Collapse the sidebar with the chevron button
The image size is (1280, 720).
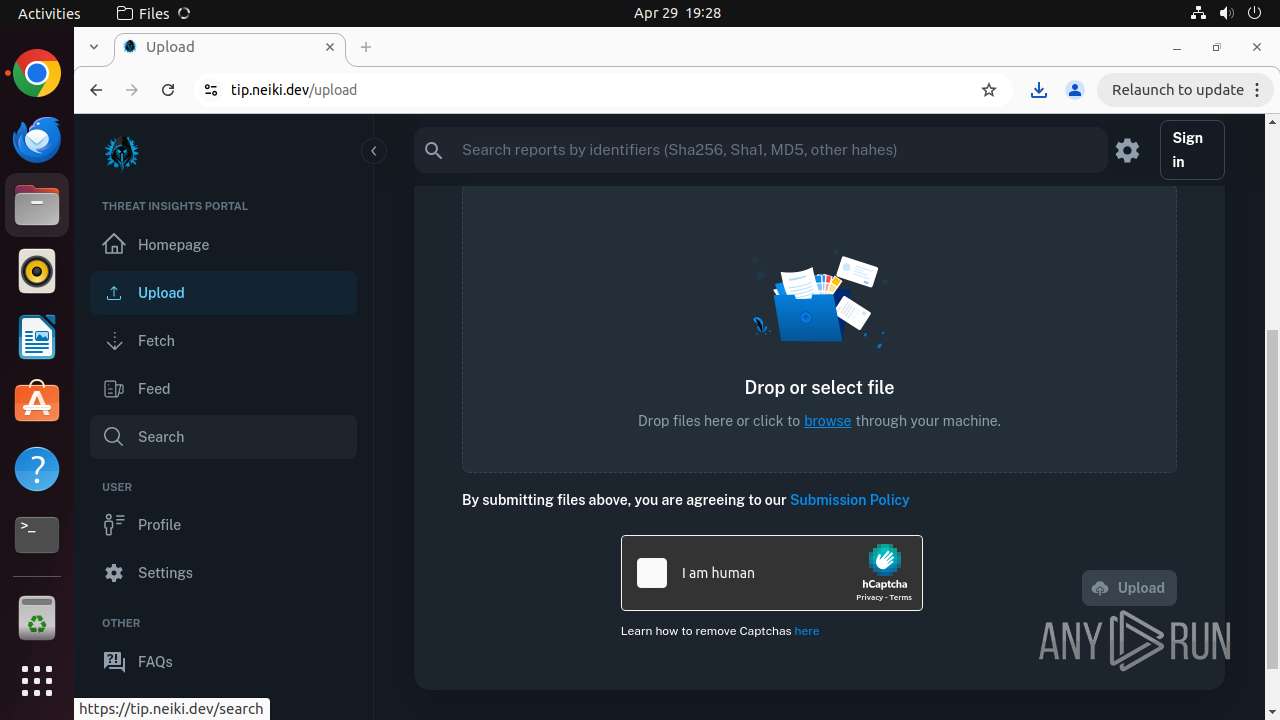(x=373, y=151)
